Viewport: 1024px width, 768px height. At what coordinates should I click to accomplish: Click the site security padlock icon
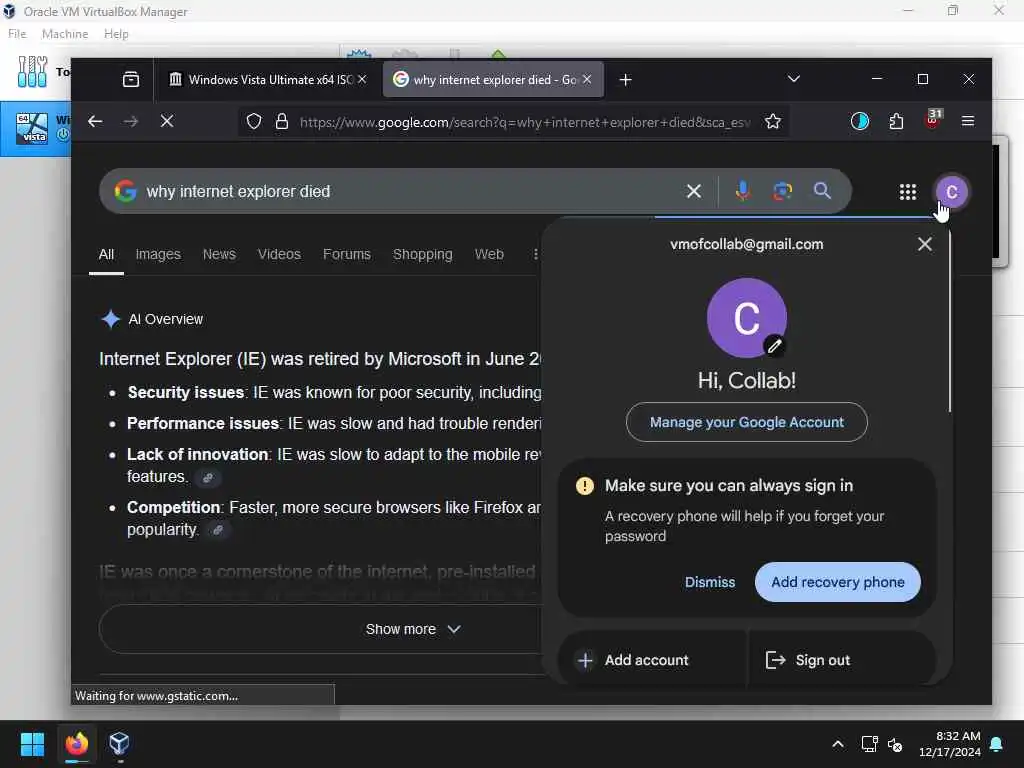click(281, 121)
